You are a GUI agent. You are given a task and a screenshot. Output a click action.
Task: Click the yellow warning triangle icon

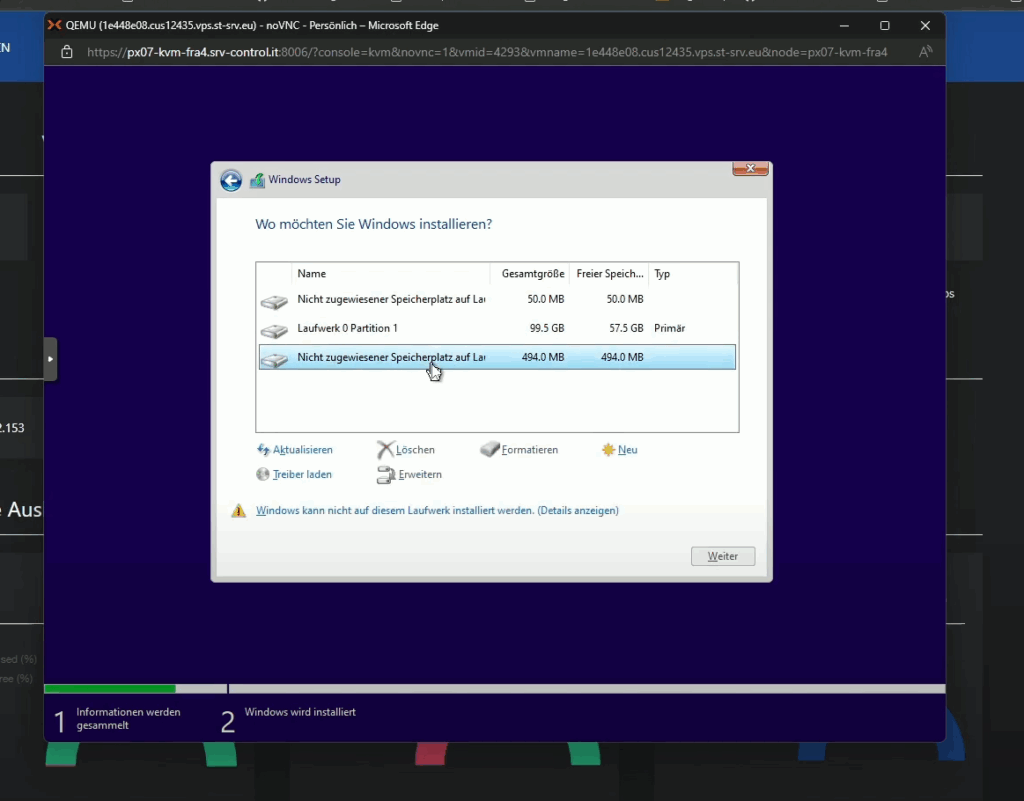[239, 510]
